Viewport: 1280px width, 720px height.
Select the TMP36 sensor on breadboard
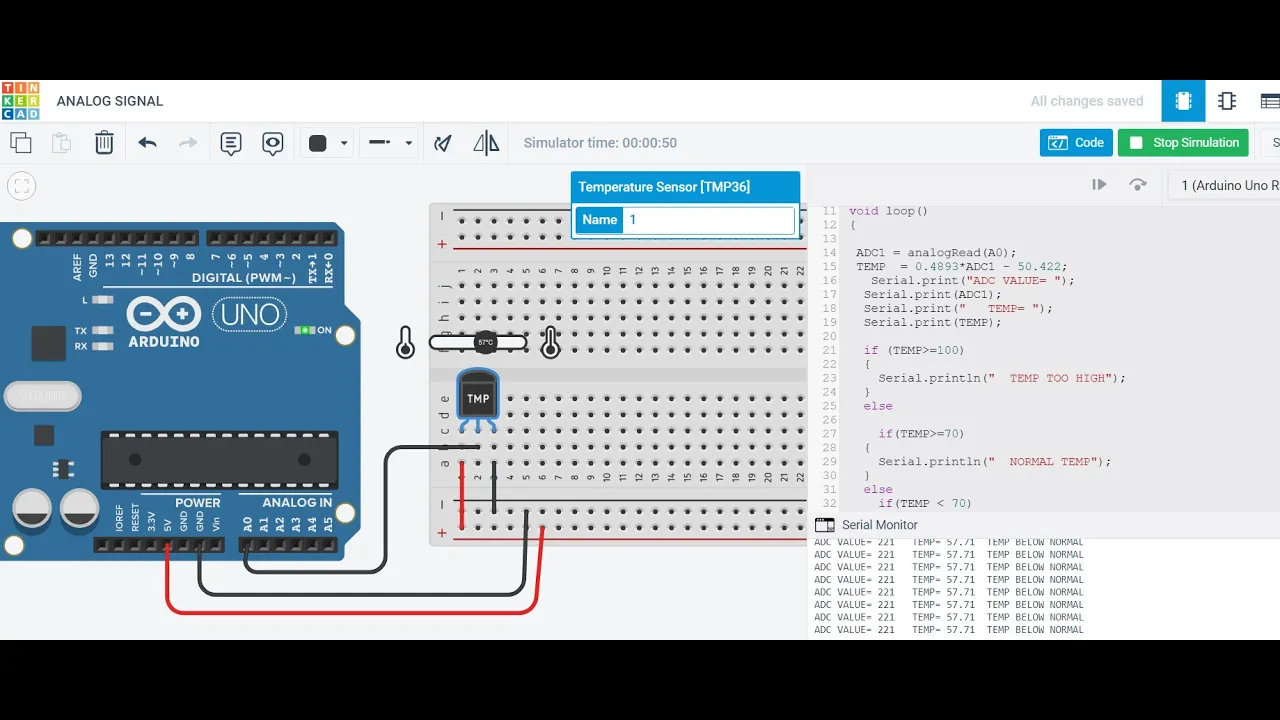[x=478, y=397]
